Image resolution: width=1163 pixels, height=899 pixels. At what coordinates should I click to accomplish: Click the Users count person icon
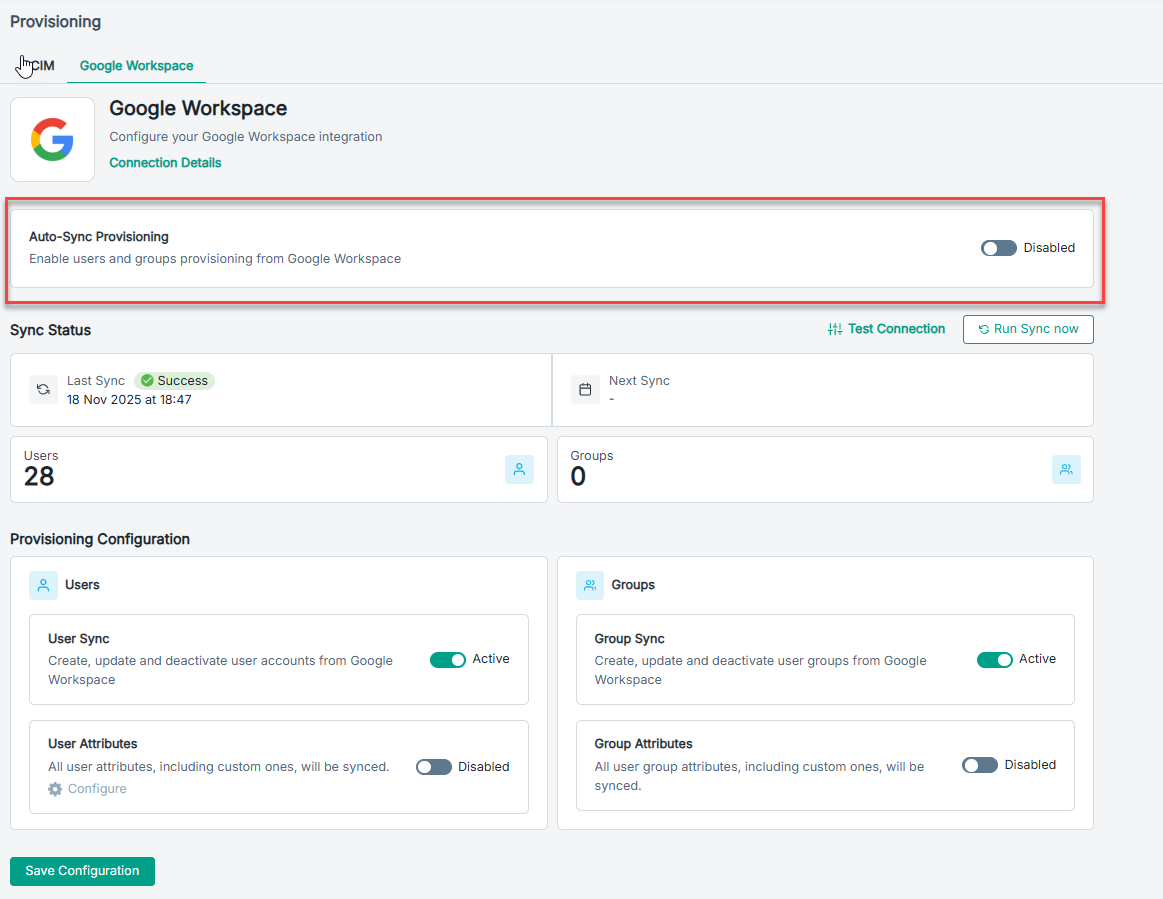click(x=519, y=470)
